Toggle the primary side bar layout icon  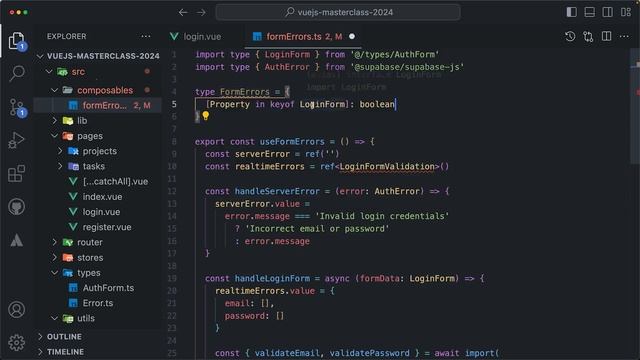pyautogui.click(x=571, y=12)
